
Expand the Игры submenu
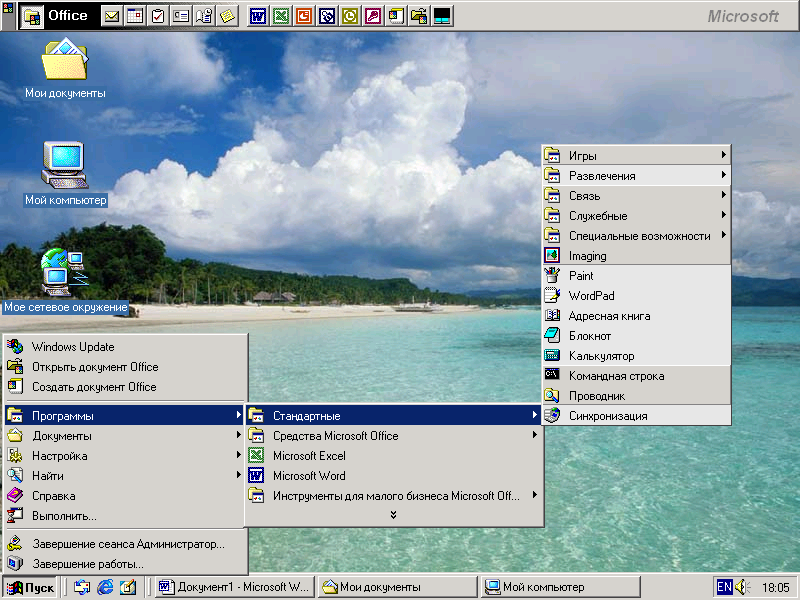pos(637,156)
